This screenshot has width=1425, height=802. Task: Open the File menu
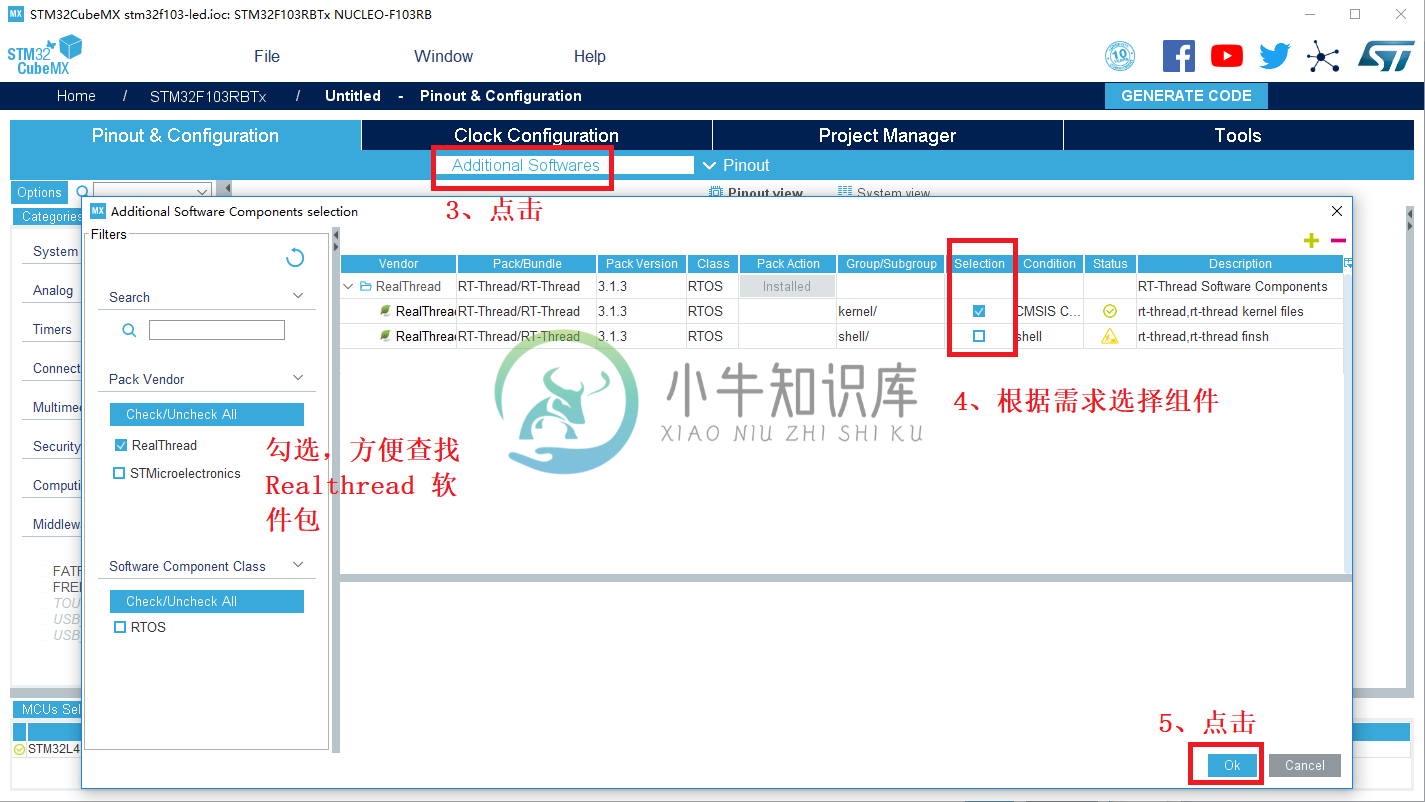click(267, 56)
